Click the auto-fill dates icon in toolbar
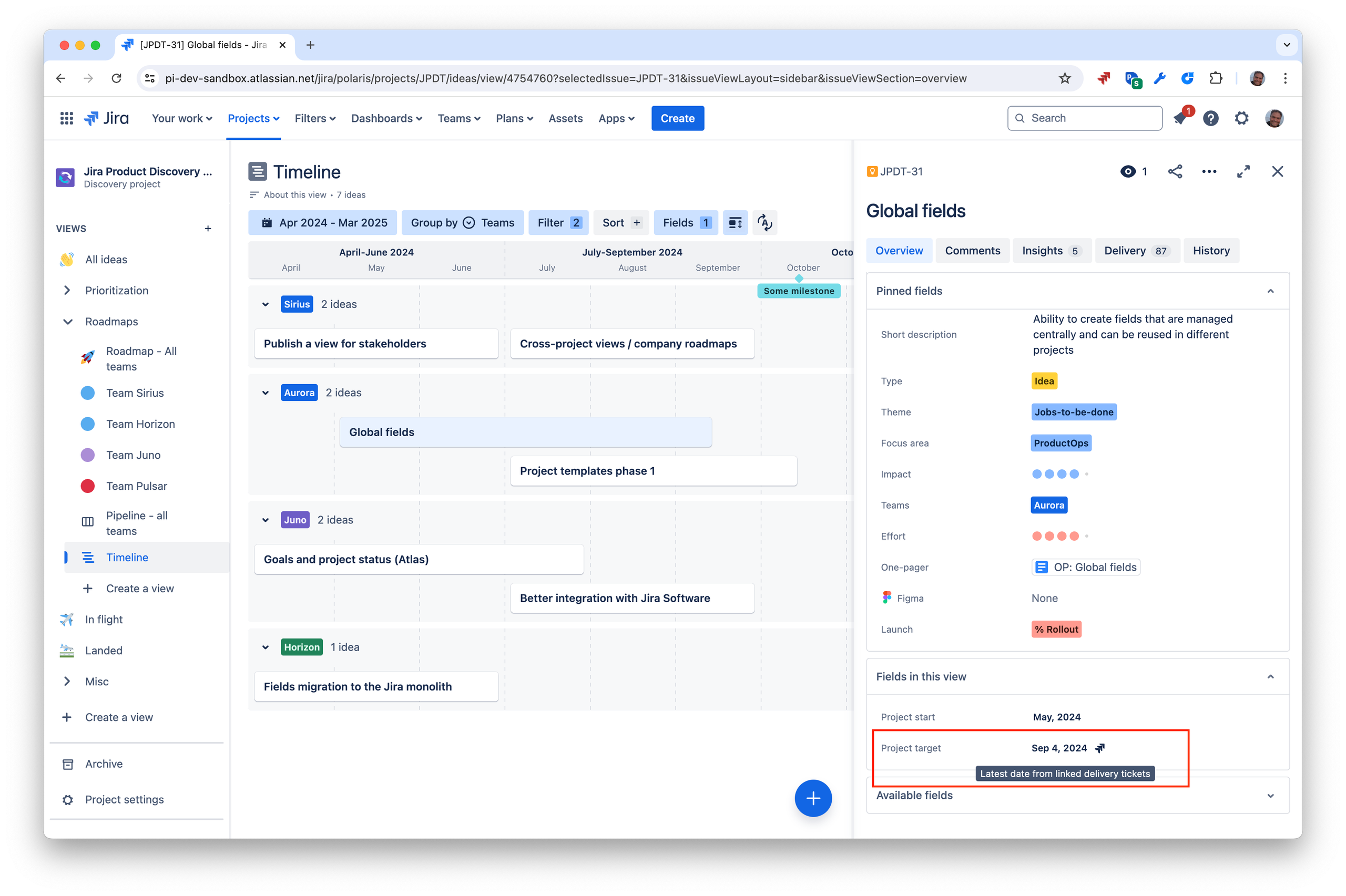 click(764, 223)
